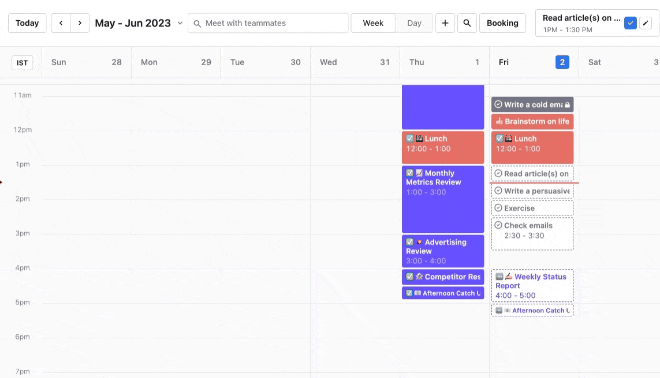Go to the next week arrow
The image size is (660, 378).
point(80,23)
